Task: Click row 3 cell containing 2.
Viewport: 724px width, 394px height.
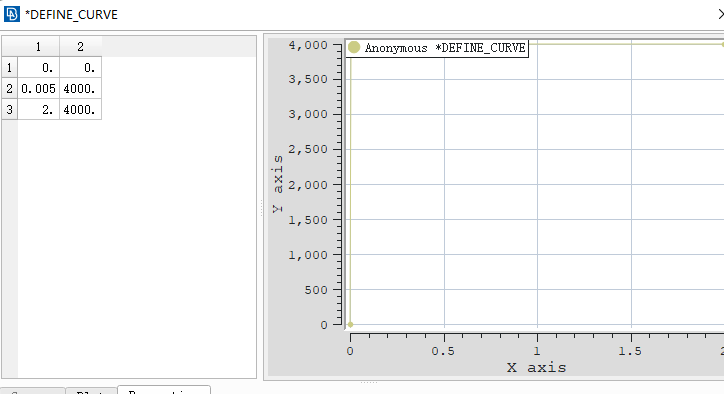Action: 38,110
